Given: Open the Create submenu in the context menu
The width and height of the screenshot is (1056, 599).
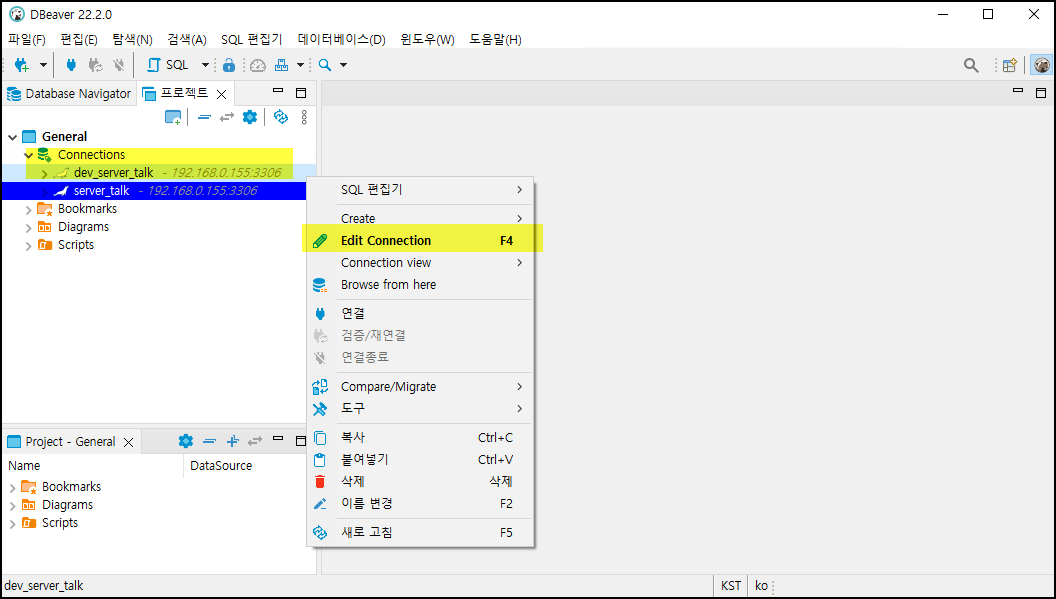Looking at the screenshot, I should coord(420,218).
